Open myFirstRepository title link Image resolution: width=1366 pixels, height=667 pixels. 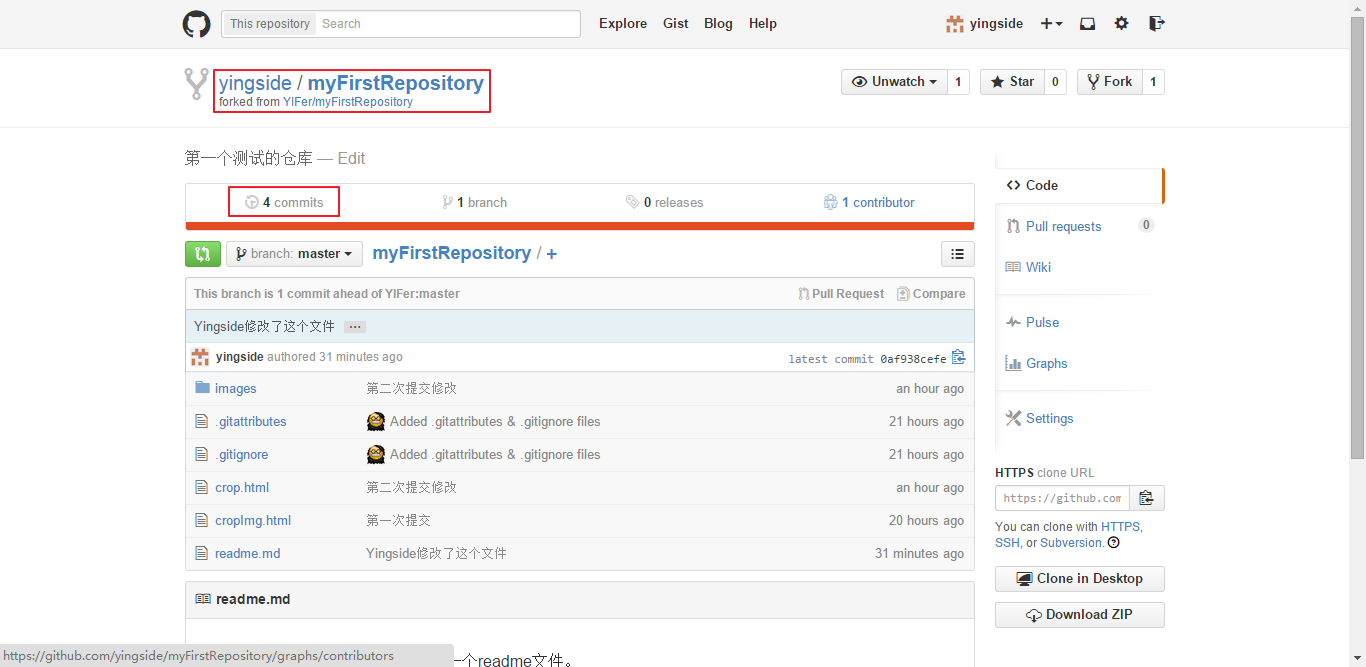coord(396,83)
